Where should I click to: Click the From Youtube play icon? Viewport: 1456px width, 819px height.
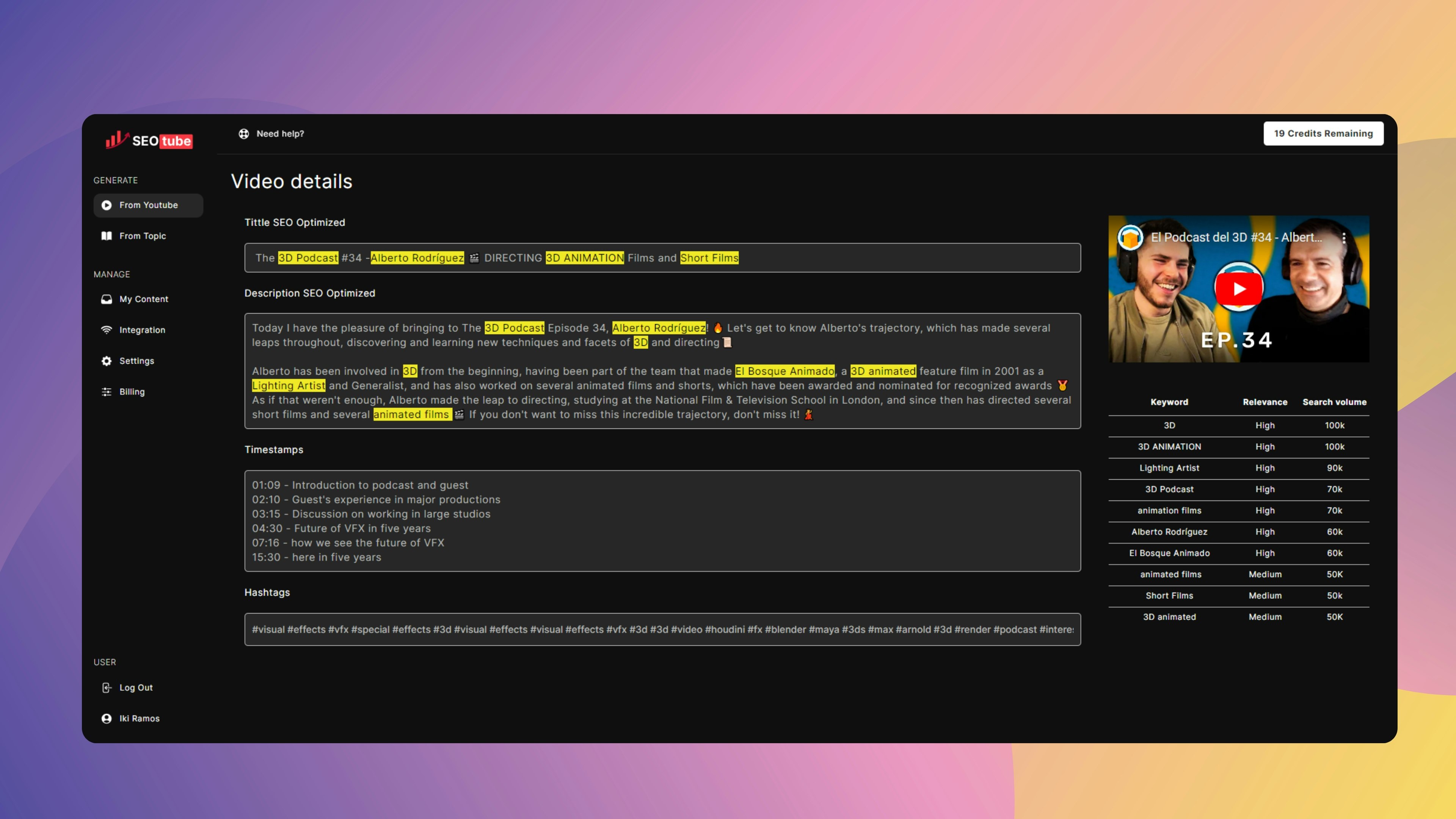(106, 205)
